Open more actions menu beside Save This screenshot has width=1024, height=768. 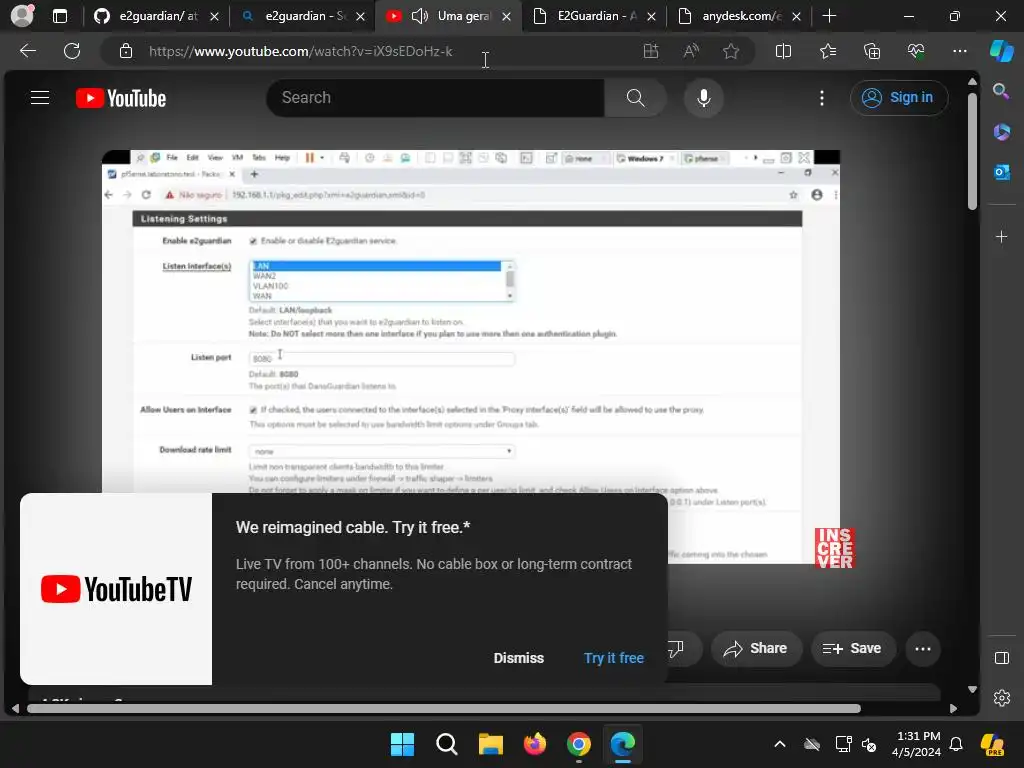[923, 648]
